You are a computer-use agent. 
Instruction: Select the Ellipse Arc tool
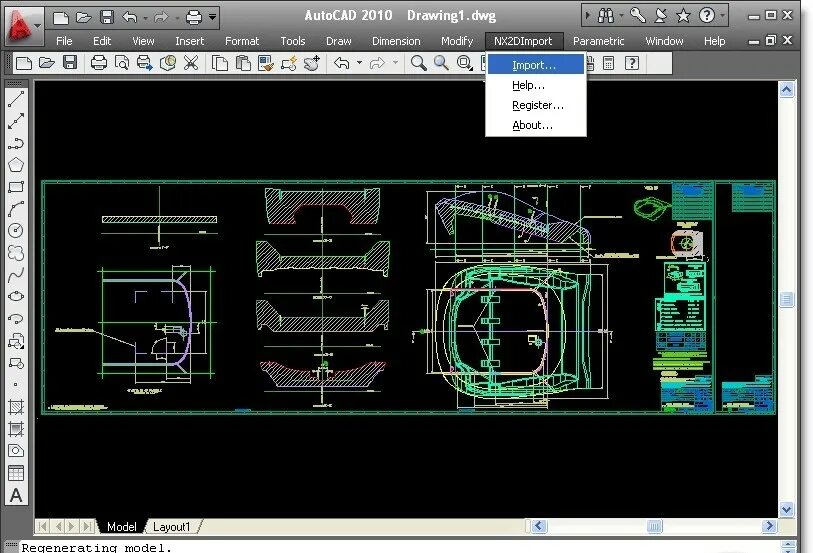click(x=16, y=319)
